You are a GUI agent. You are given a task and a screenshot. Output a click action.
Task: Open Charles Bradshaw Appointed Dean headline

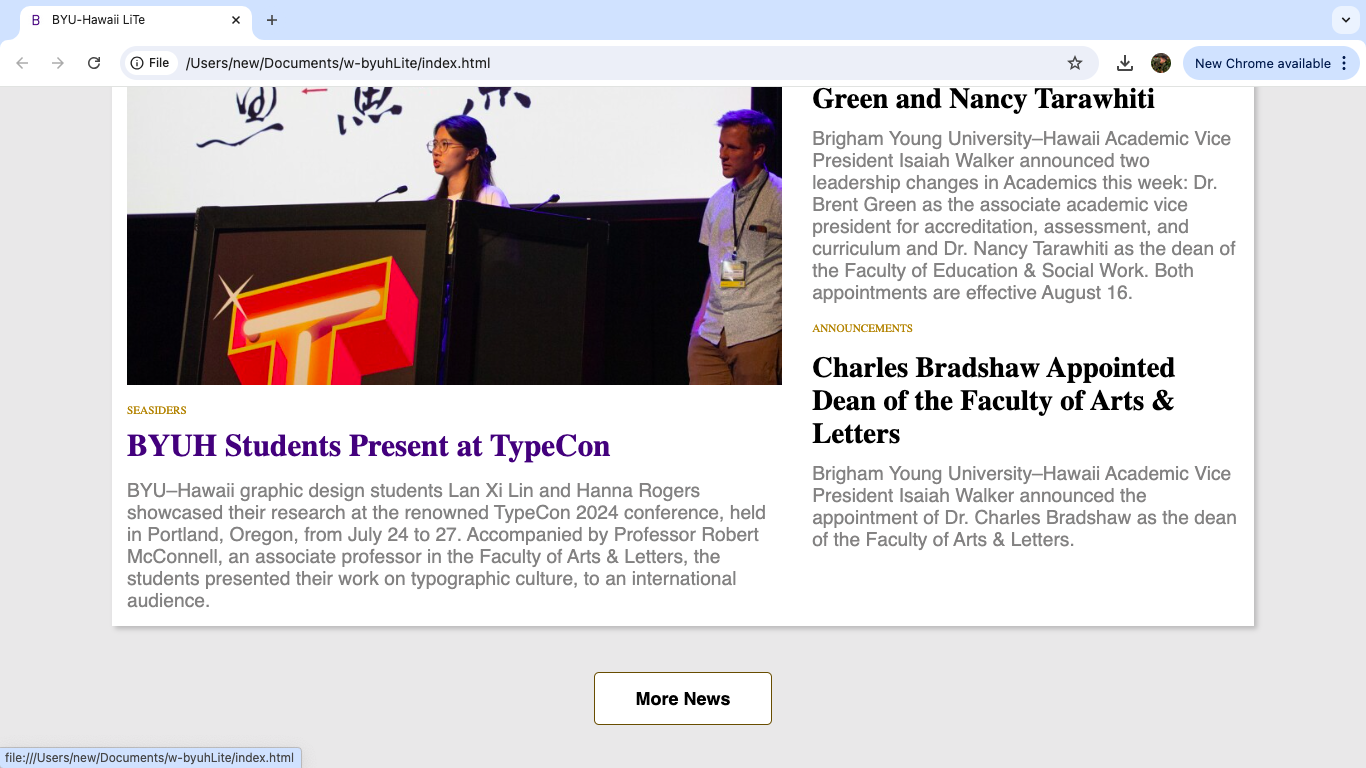[x=993, y=401]
